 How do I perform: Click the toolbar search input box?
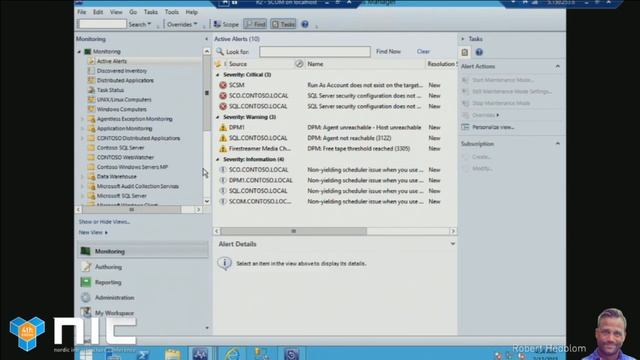click(x=102, y=24)
